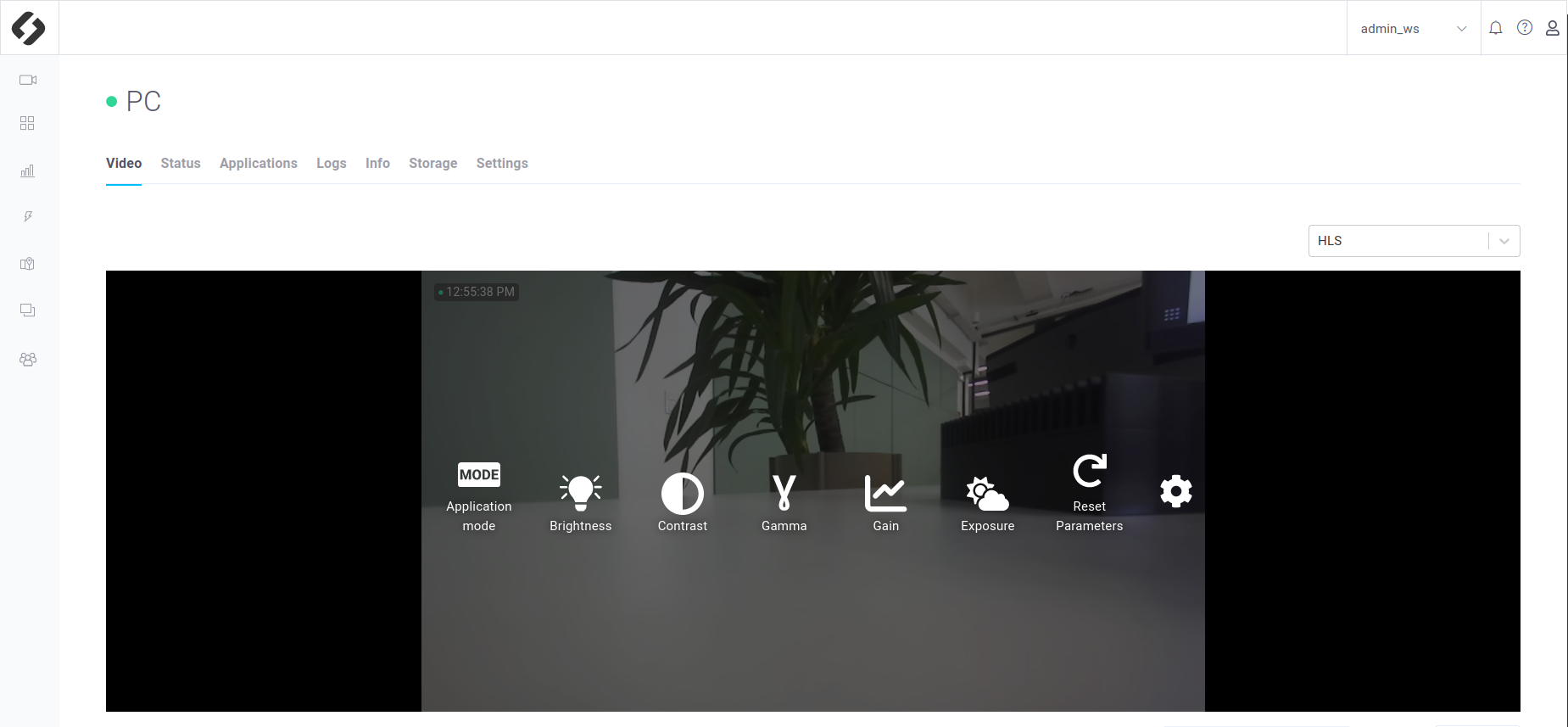Open the Exposure control
Viewport: 1568px width, 727px height.
(x=988, y=504)
